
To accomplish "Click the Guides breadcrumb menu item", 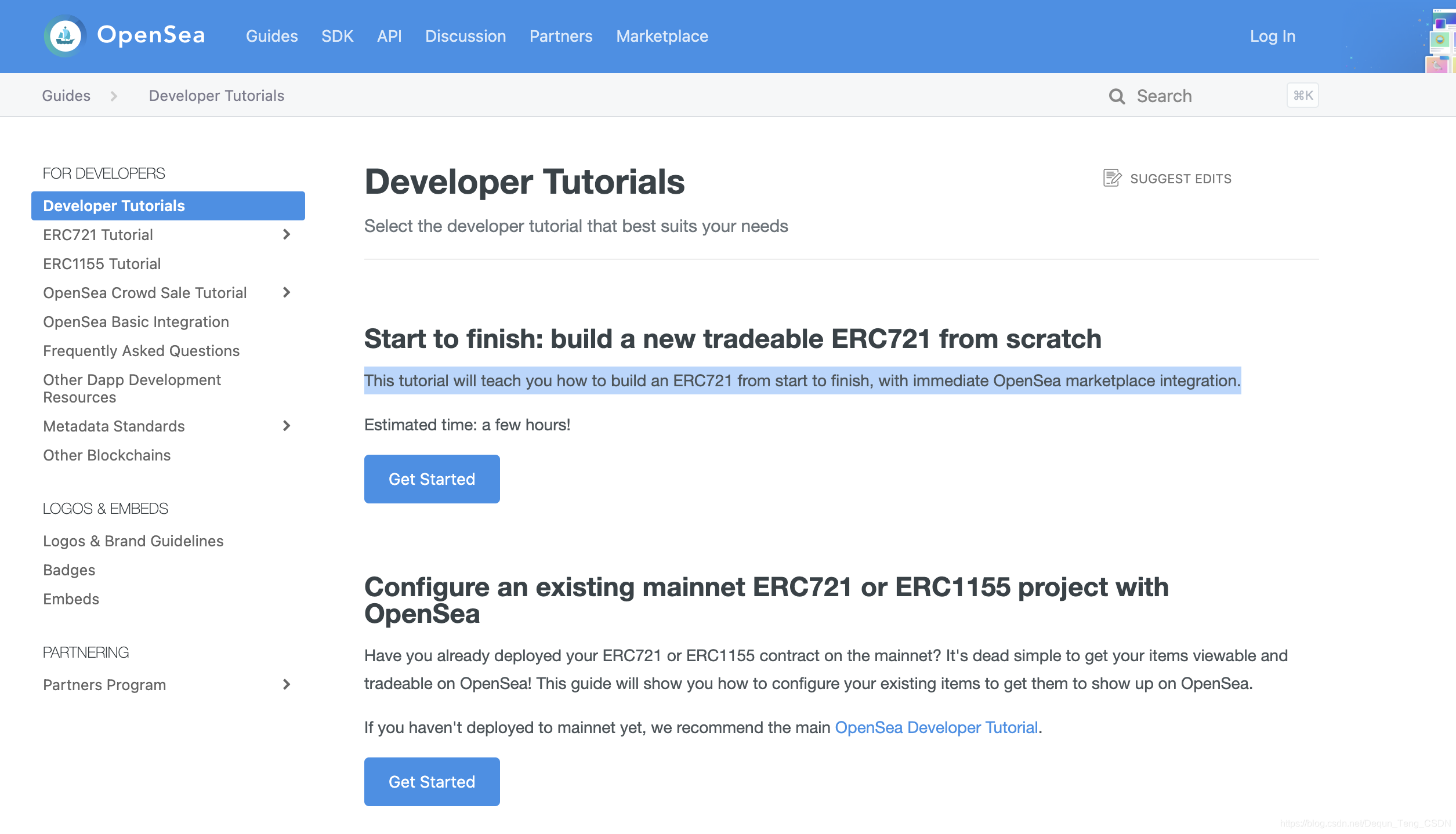I will coord(65,95).
